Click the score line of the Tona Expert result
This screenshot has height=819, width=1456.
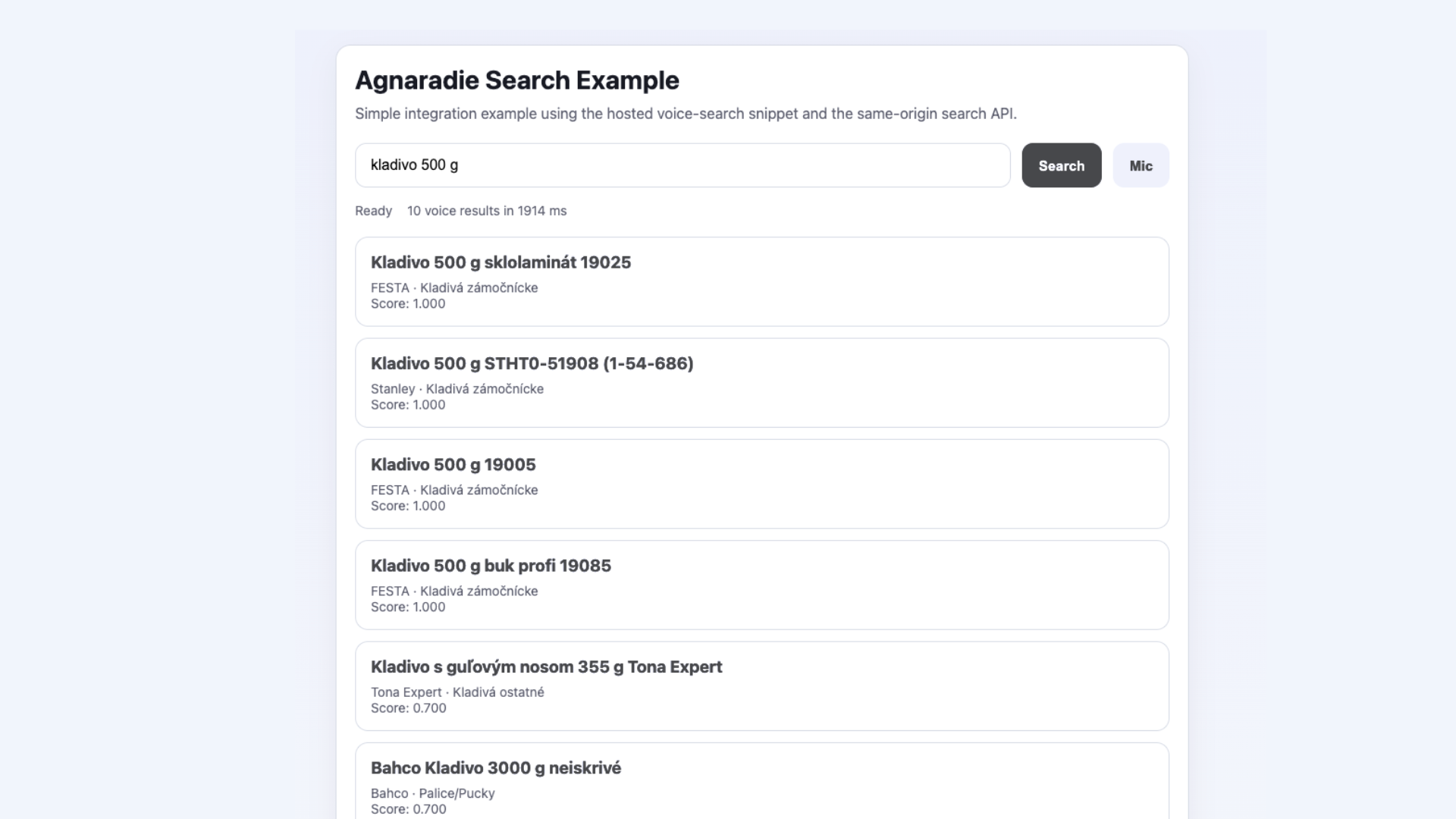click(408, 708)
